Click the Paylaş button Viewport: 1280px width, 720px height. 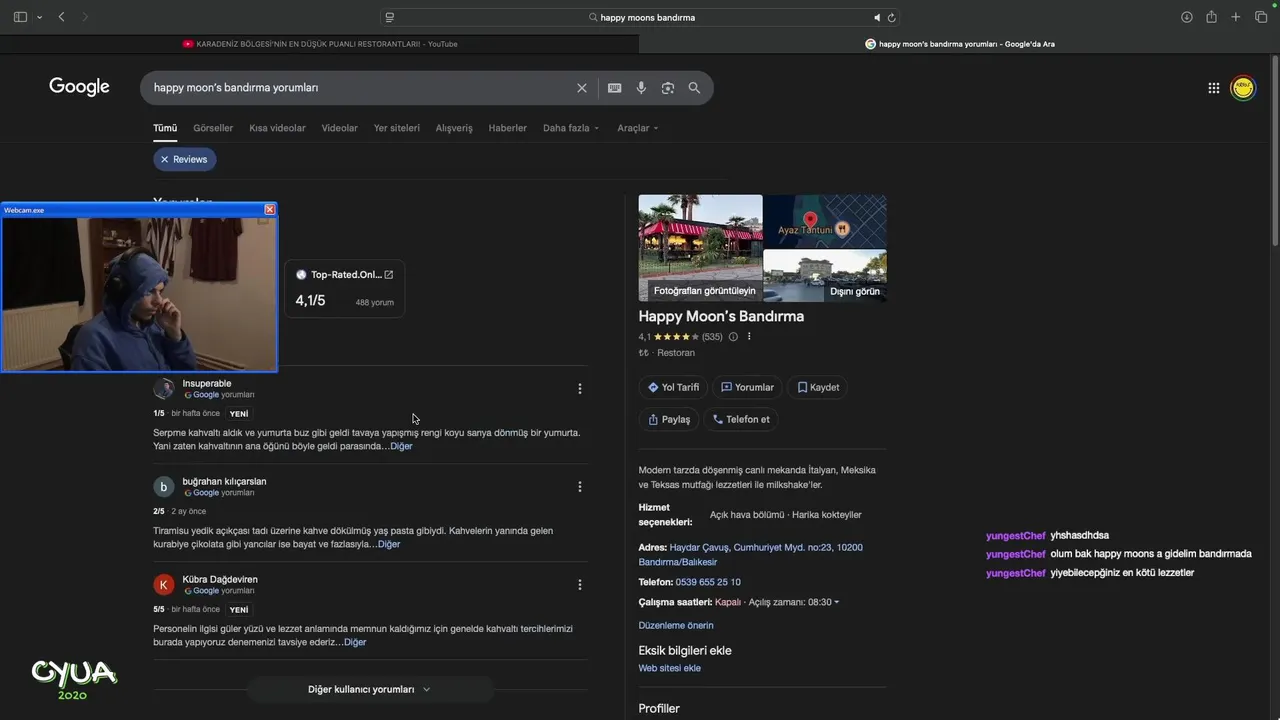point(669,419)
